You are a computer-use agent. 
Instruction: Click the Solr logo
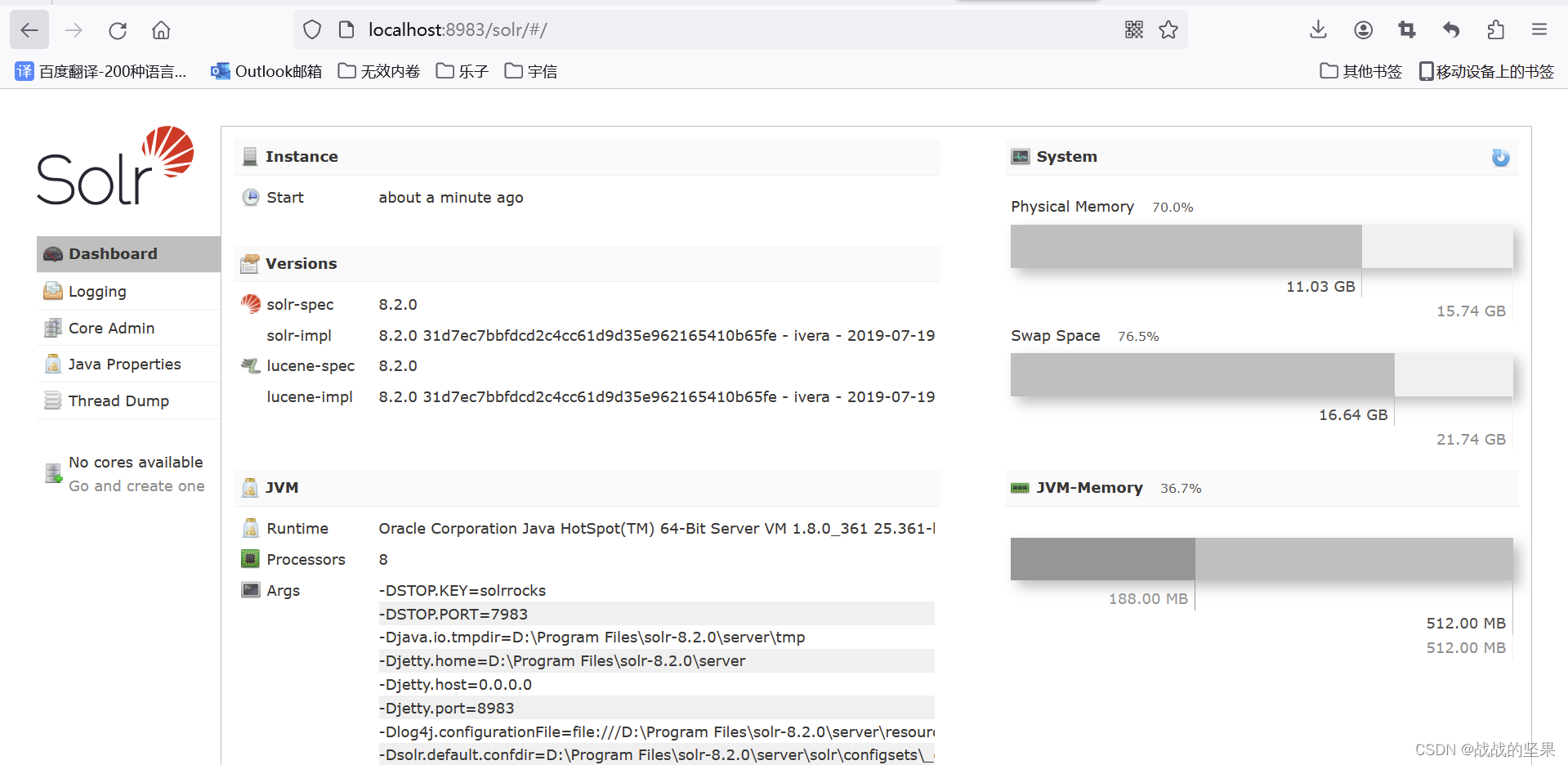coord(114,166)
